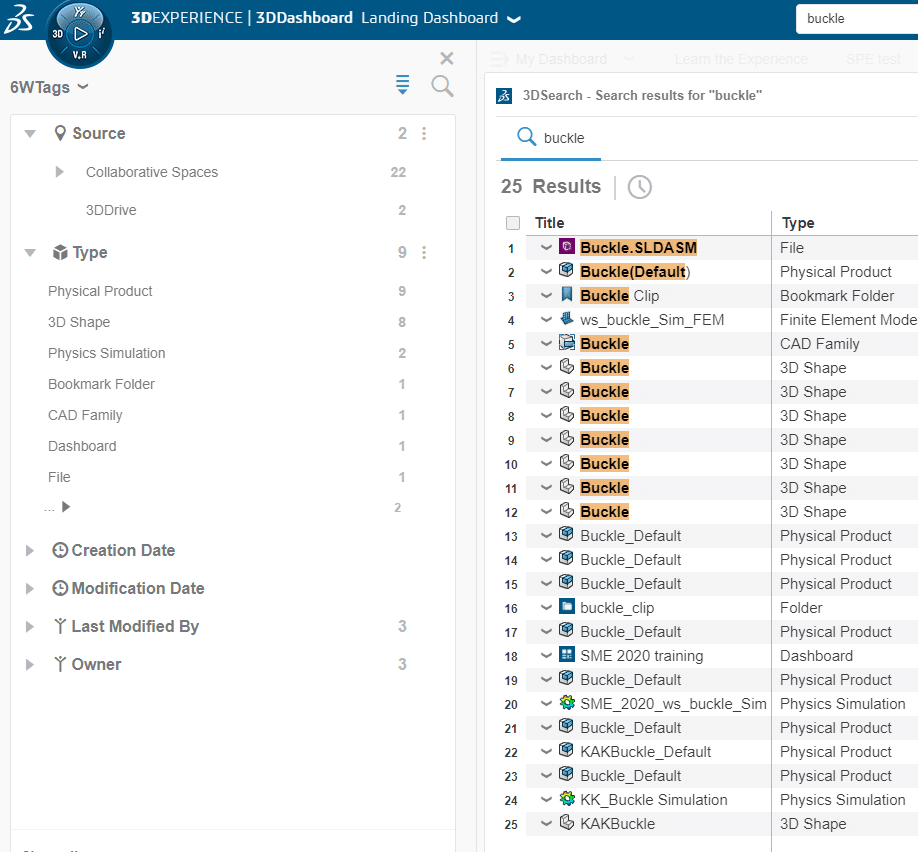Select the 3DDrive source
The image size is (918, 852).
(x=111, y=210)
